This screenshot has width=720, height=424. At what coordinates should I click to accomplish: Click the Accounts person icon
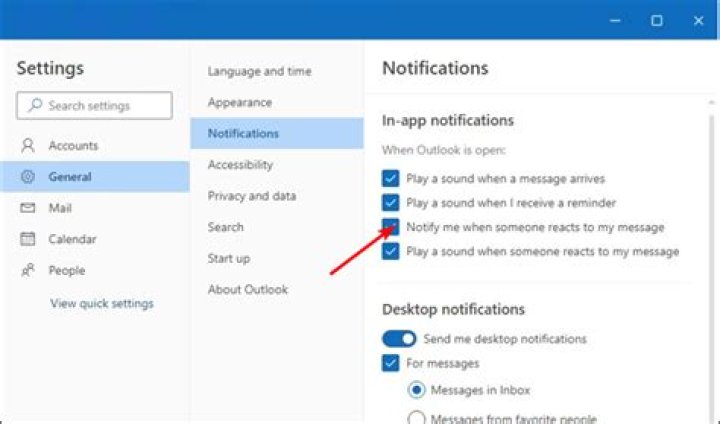28,146
